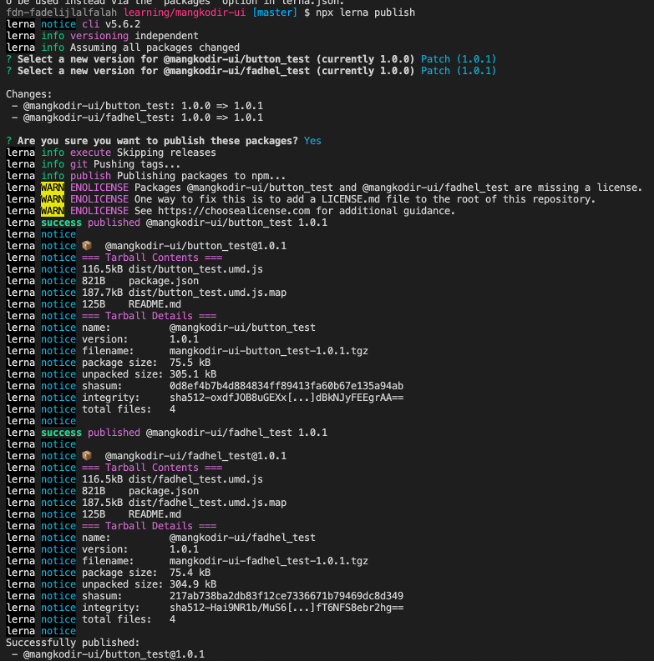This screenshot has height=662, width=654.
Task: Click 'success published @mangkodir-ui/fadhel_test 1.0.1'
Action: tap(184, 433)
